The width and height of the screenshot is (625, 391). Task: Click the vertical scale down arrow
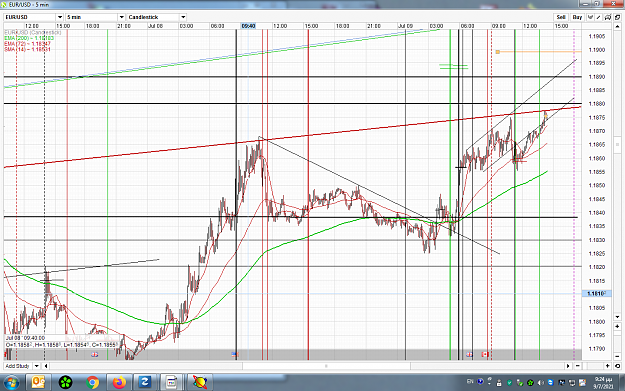tap(618, 317)
